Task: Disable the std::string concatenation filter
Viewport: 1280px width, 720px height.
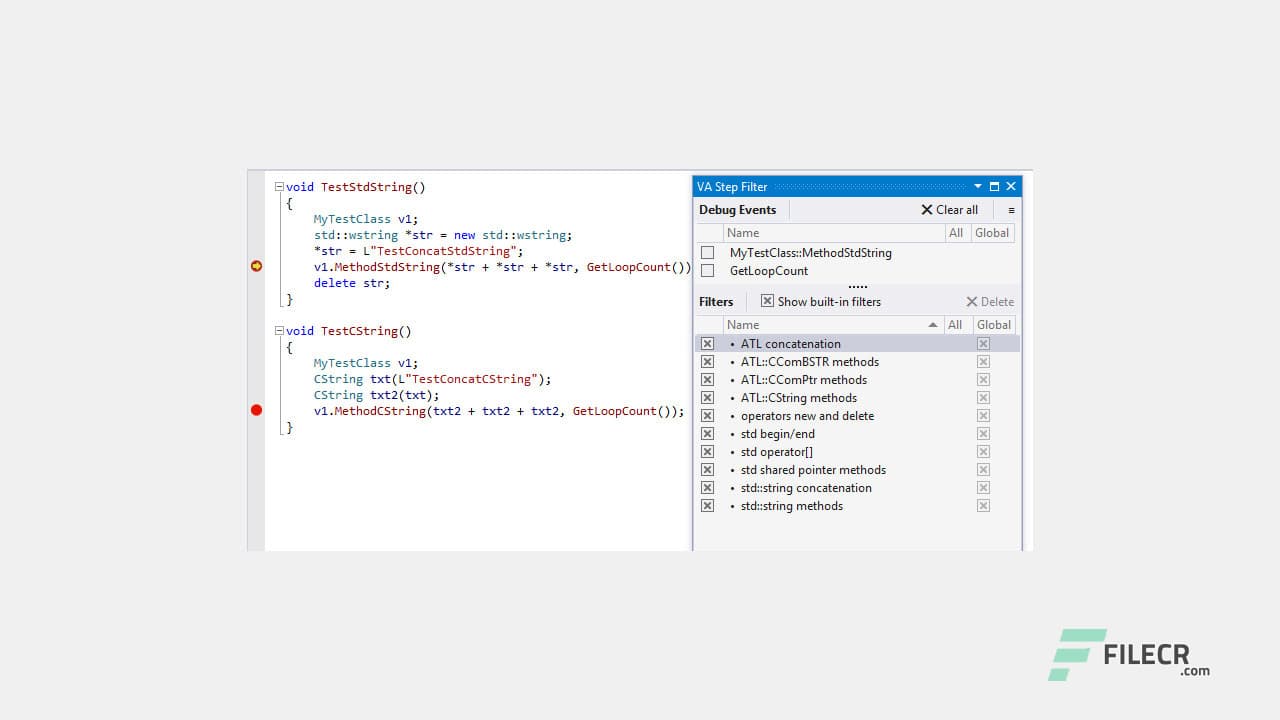Action: (708, 488)
